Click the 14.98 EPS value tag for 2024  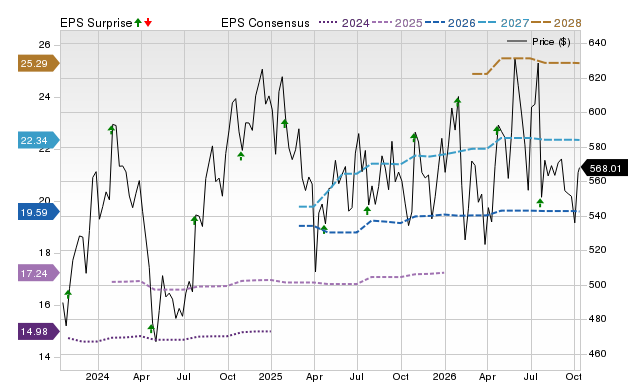[x=38, y=331]
